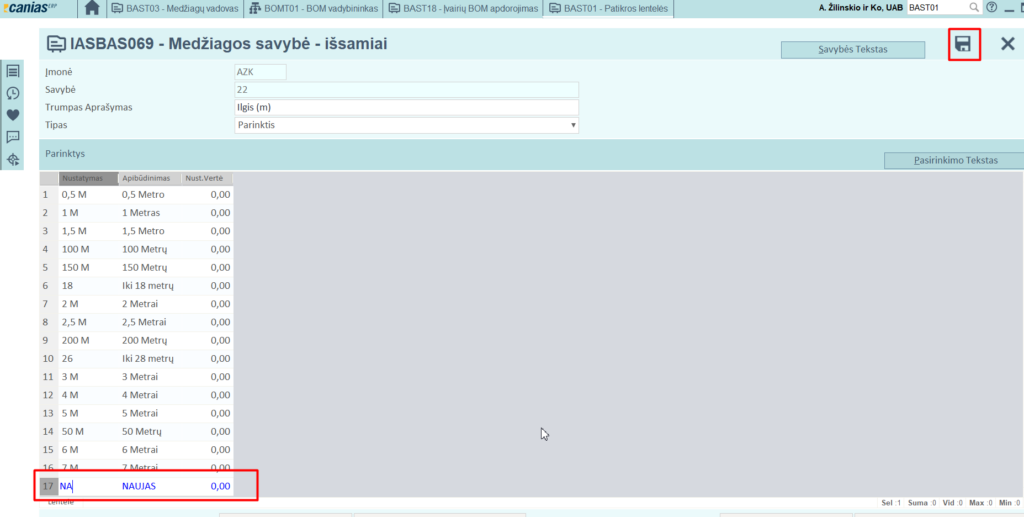Click the crosshair target sidebar icon
Screen dimensions: 1024x517
click(13, 159)
